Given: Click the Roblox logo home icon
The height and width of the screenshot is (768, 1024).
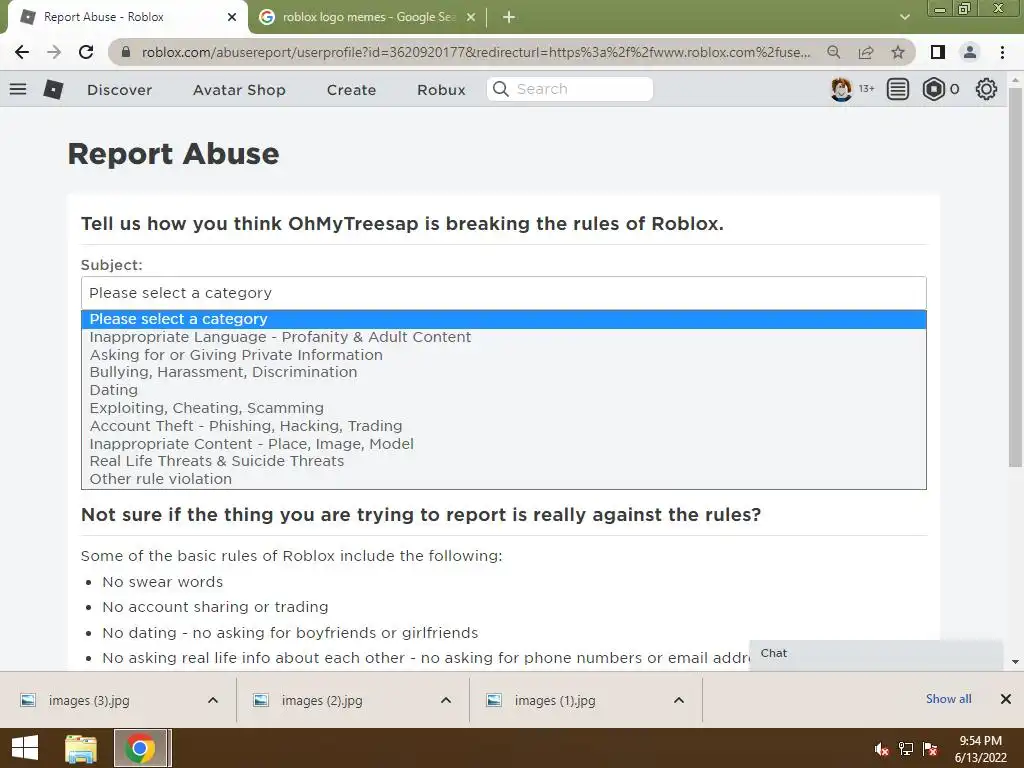Looking at the screenshot, I should point(54,89).
